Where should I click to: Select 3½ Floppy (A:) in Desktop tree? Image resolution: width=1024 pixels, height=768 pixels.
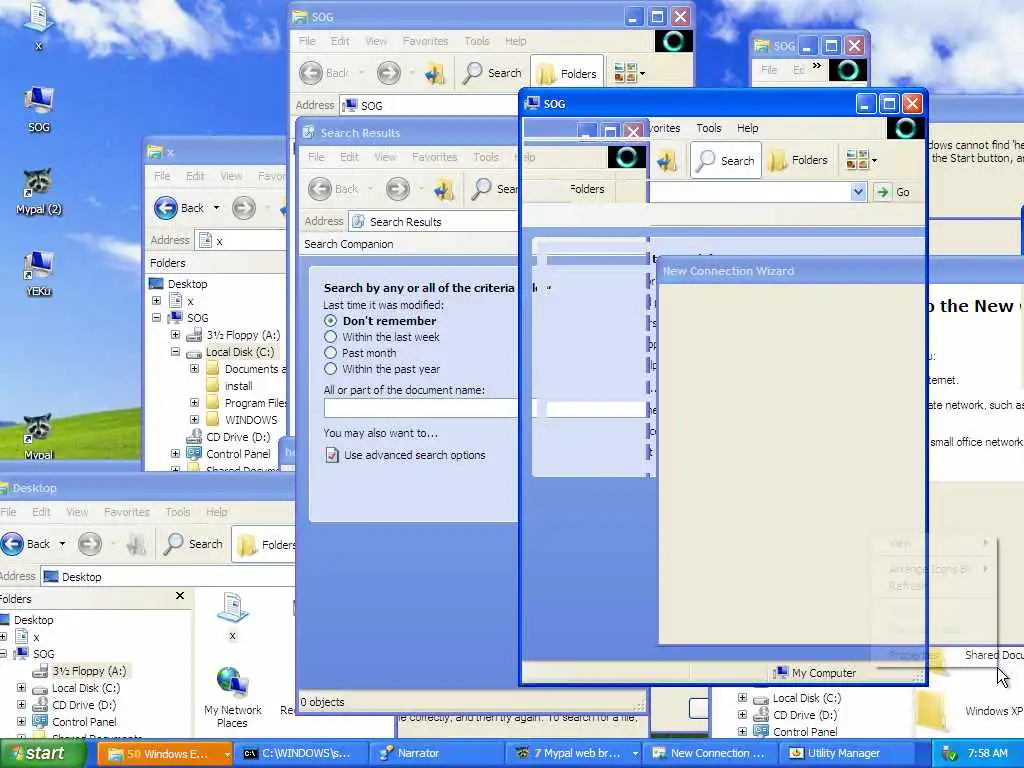point(80,671)
